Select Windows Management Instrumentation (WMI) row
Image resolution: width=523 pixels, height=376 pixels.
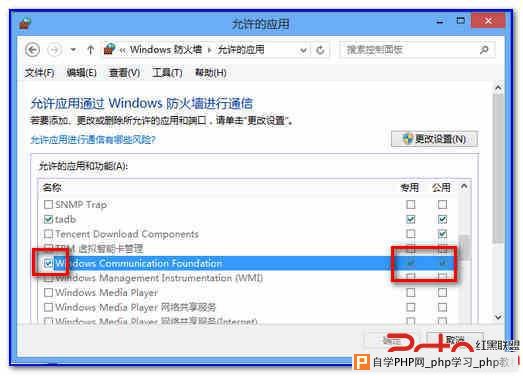248,278
